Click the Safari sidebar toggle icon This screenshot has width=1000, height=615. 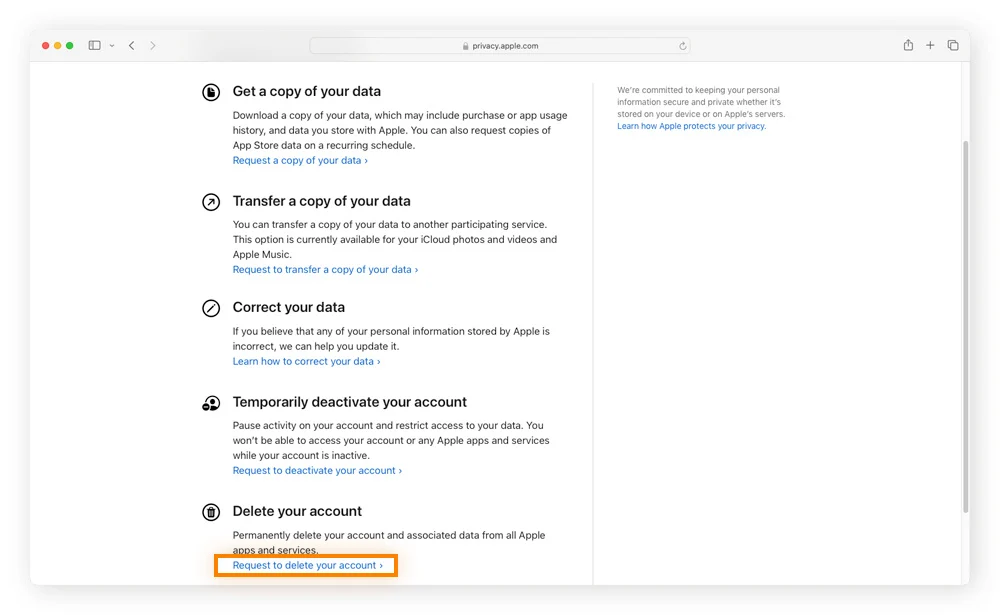94,46
